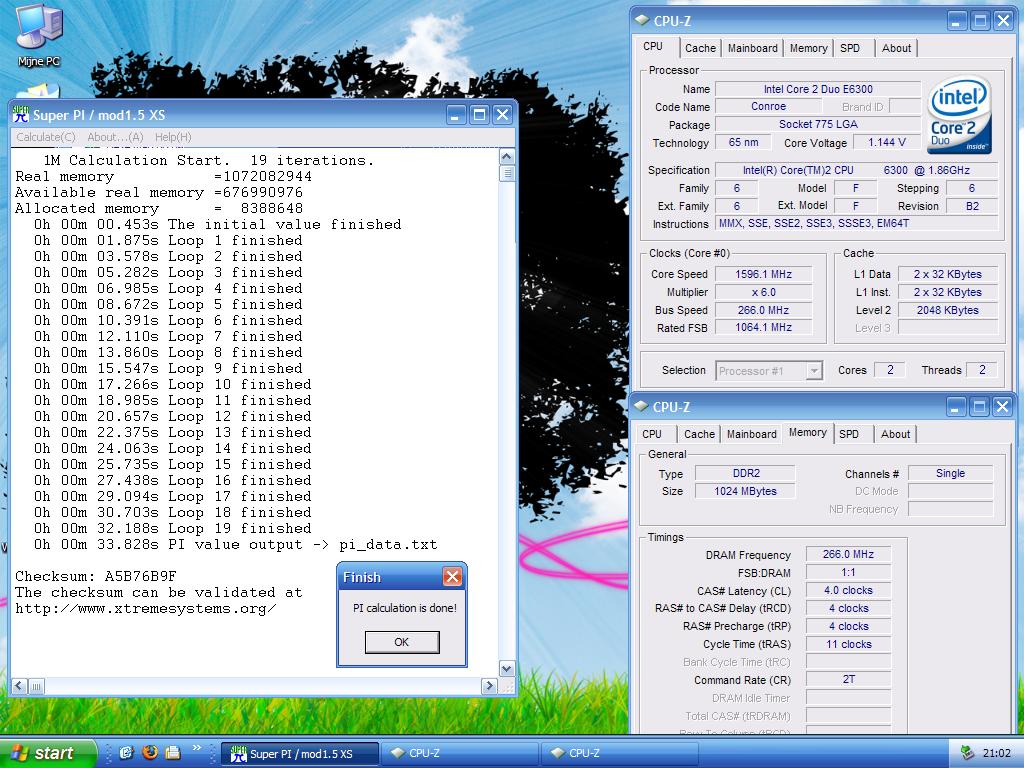
Task: Switch to Super PI taskbar button
Action: click(x=300, y=754)
